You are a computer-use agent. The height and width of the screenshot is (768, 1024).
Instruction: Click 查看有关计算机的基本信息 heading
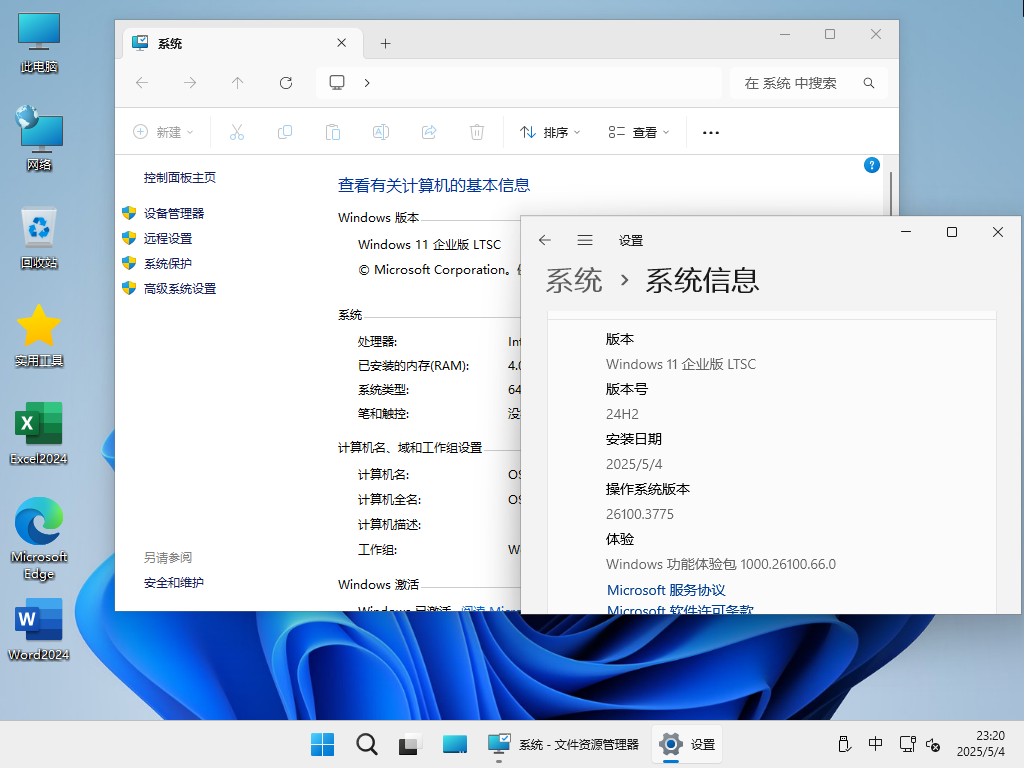pyautogui.click(x=434, y=185)
